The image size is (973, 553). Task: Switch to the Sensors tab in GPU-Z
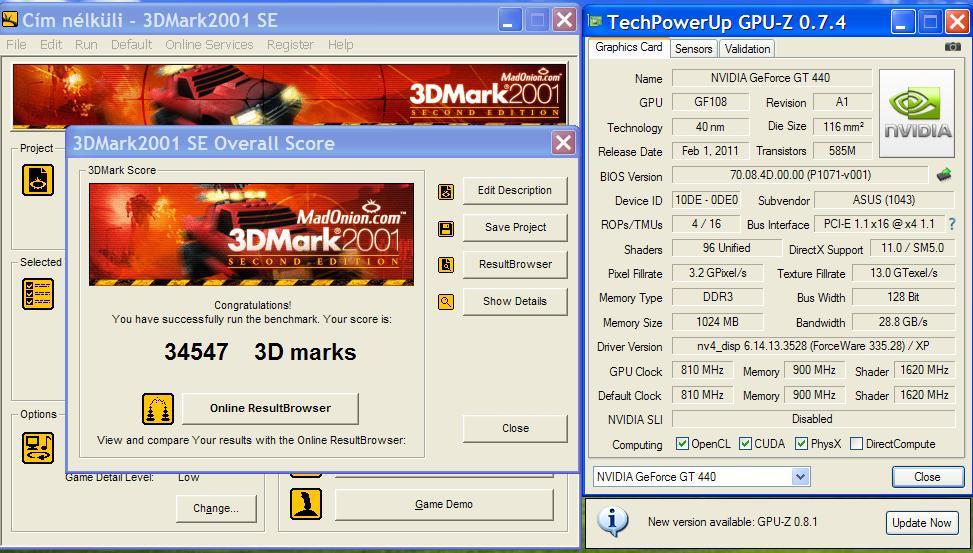coord(693,48)
